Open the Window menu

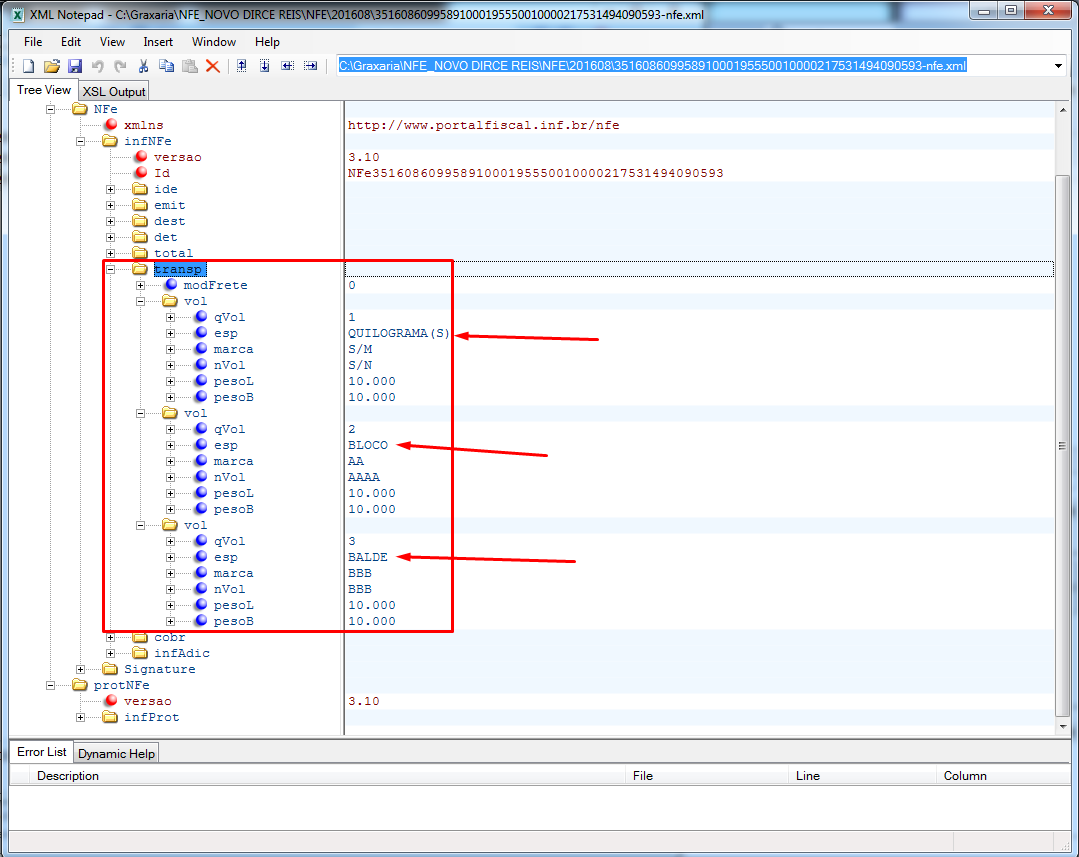(x=213, y=42)
